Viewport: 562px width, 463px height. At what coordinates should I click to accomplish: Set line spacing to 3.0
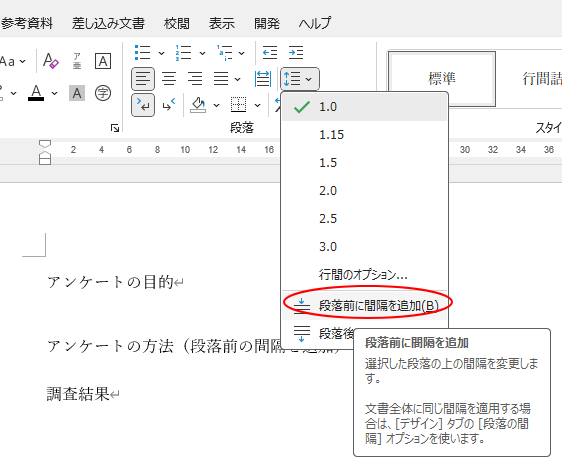pos(365,247)
